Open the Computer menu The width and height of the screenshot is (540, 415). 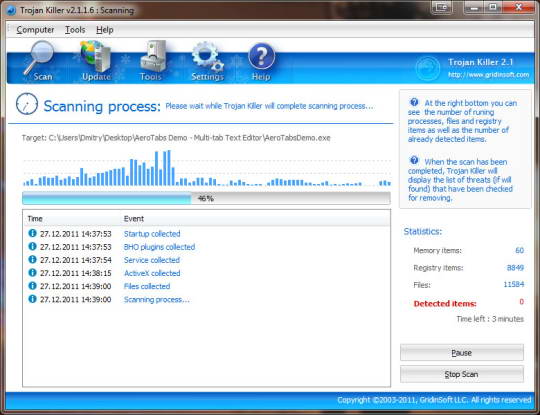point(35,30)
